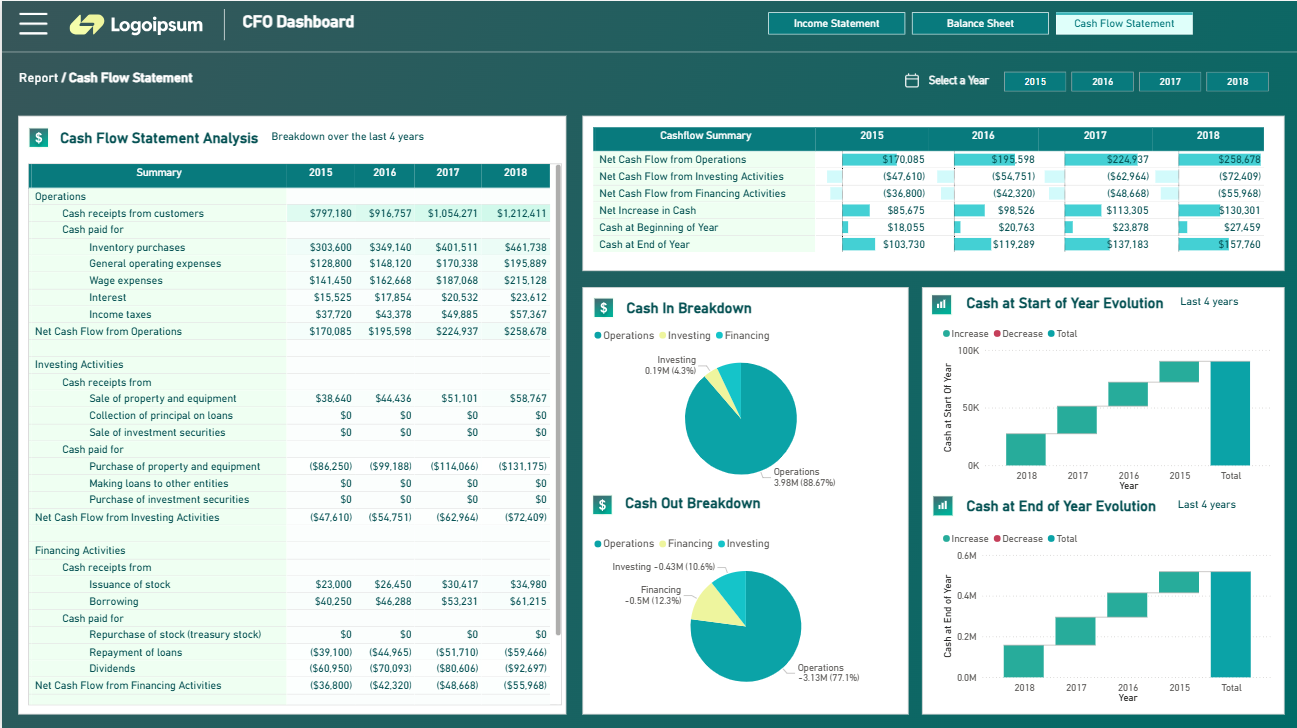1297x728 pixels.
Task: Click Operations legend item in Cash In Breakdown
Action: (624, 336)
